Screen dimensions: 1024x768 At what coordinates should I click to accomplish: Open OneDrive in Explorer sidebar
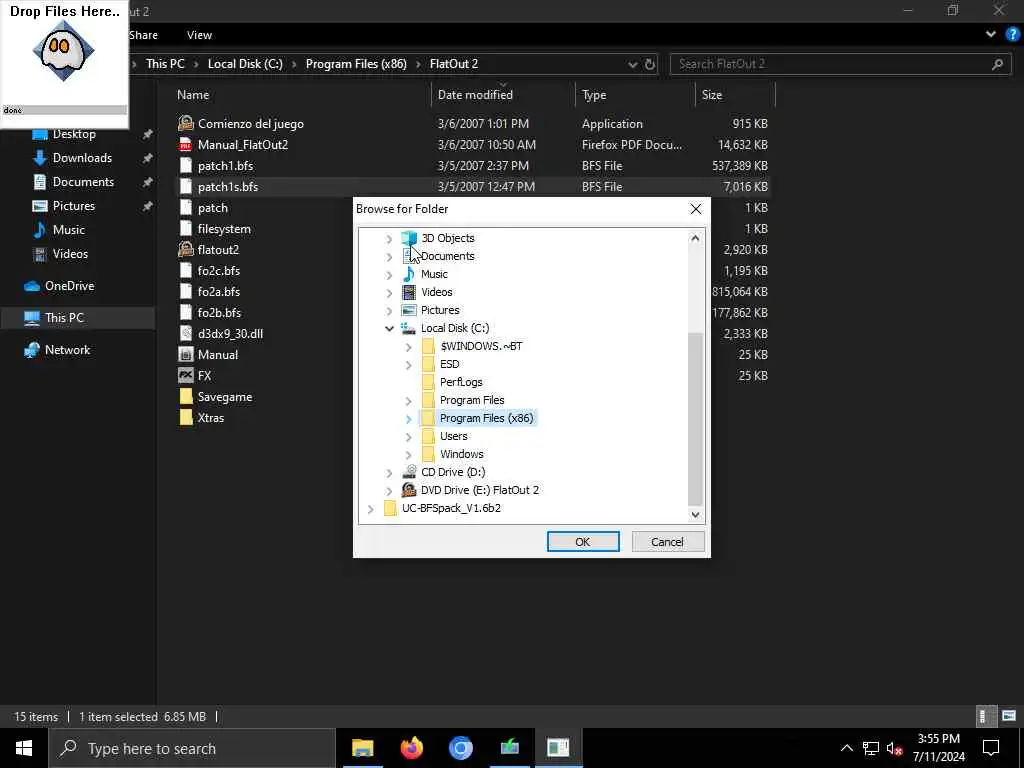pyautogui.click(x=69, y=285)
